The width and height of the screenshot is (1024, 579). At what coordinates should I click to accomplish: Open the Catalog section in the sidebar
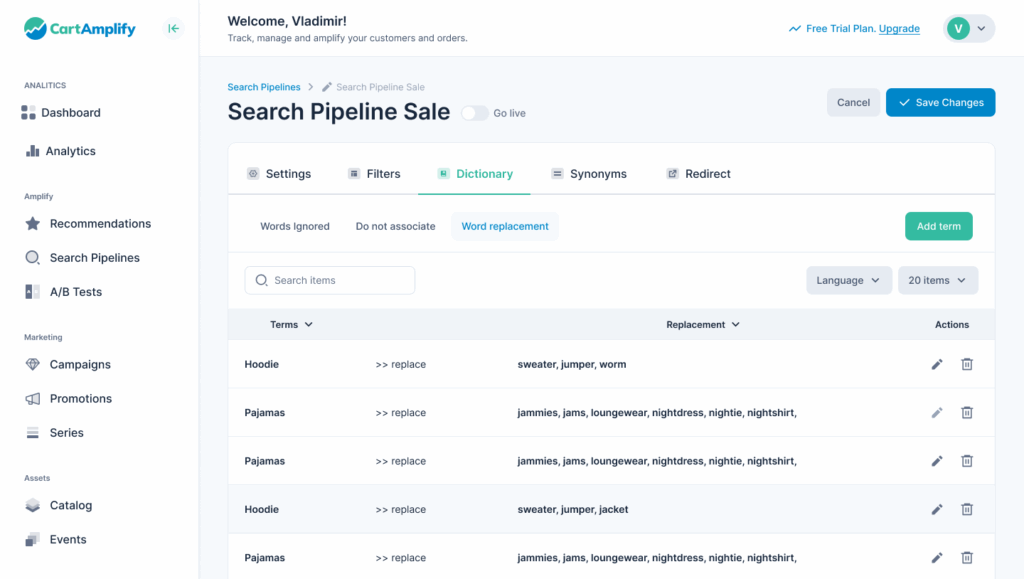point(70,506)
